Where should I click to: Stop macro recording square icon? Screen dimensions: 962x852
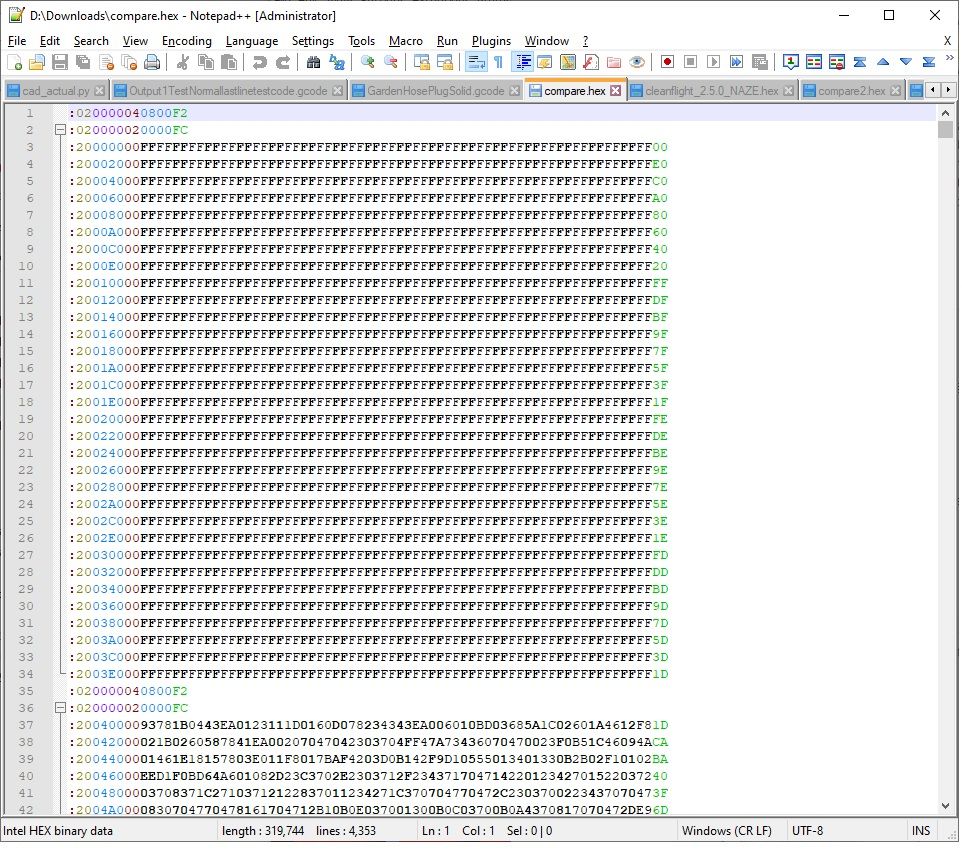click(x=690, y=62)
